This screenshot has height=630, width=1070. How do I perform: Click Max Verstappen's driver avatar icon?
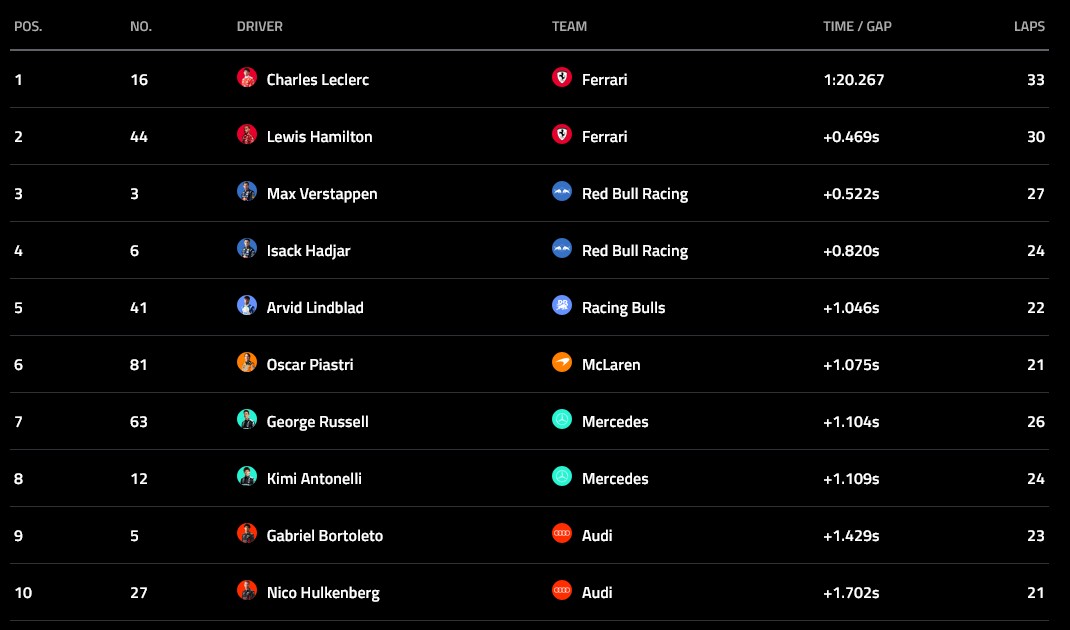coord(247,192)
